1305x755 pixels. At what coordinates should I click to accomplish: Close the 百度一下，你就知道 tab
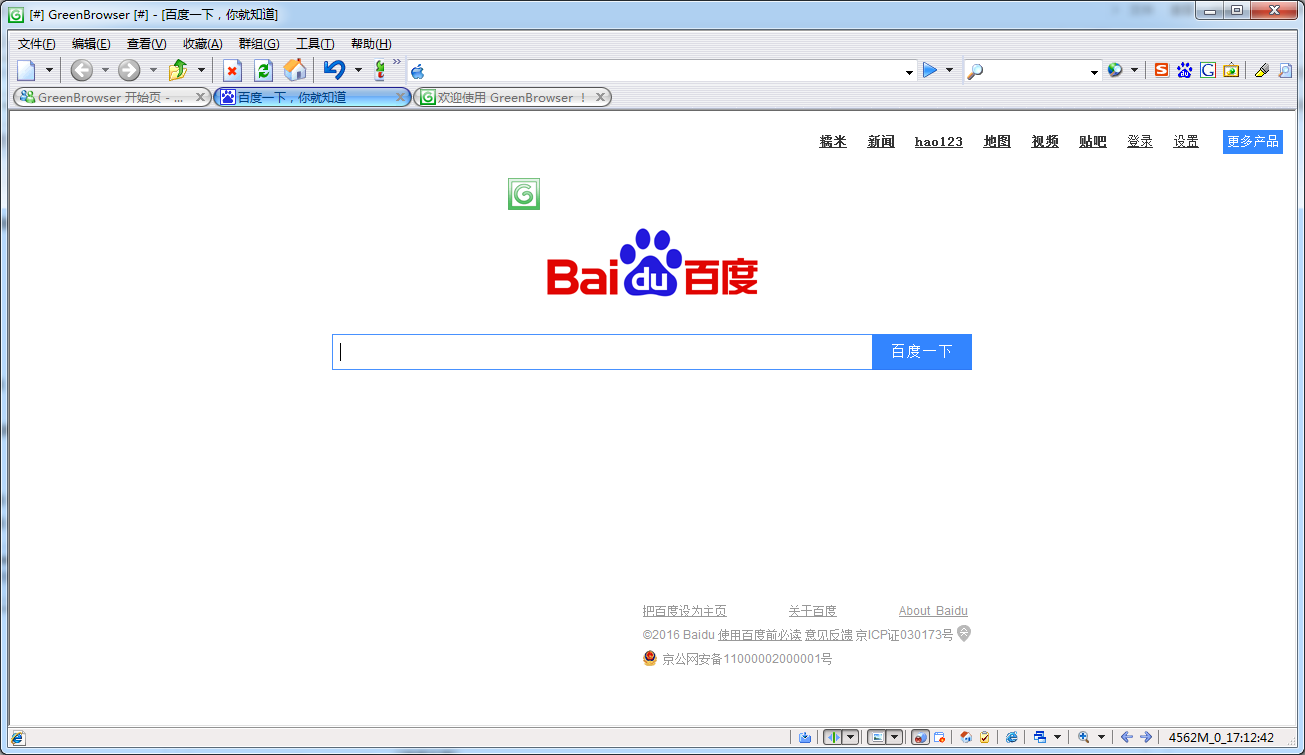[401, 97]
